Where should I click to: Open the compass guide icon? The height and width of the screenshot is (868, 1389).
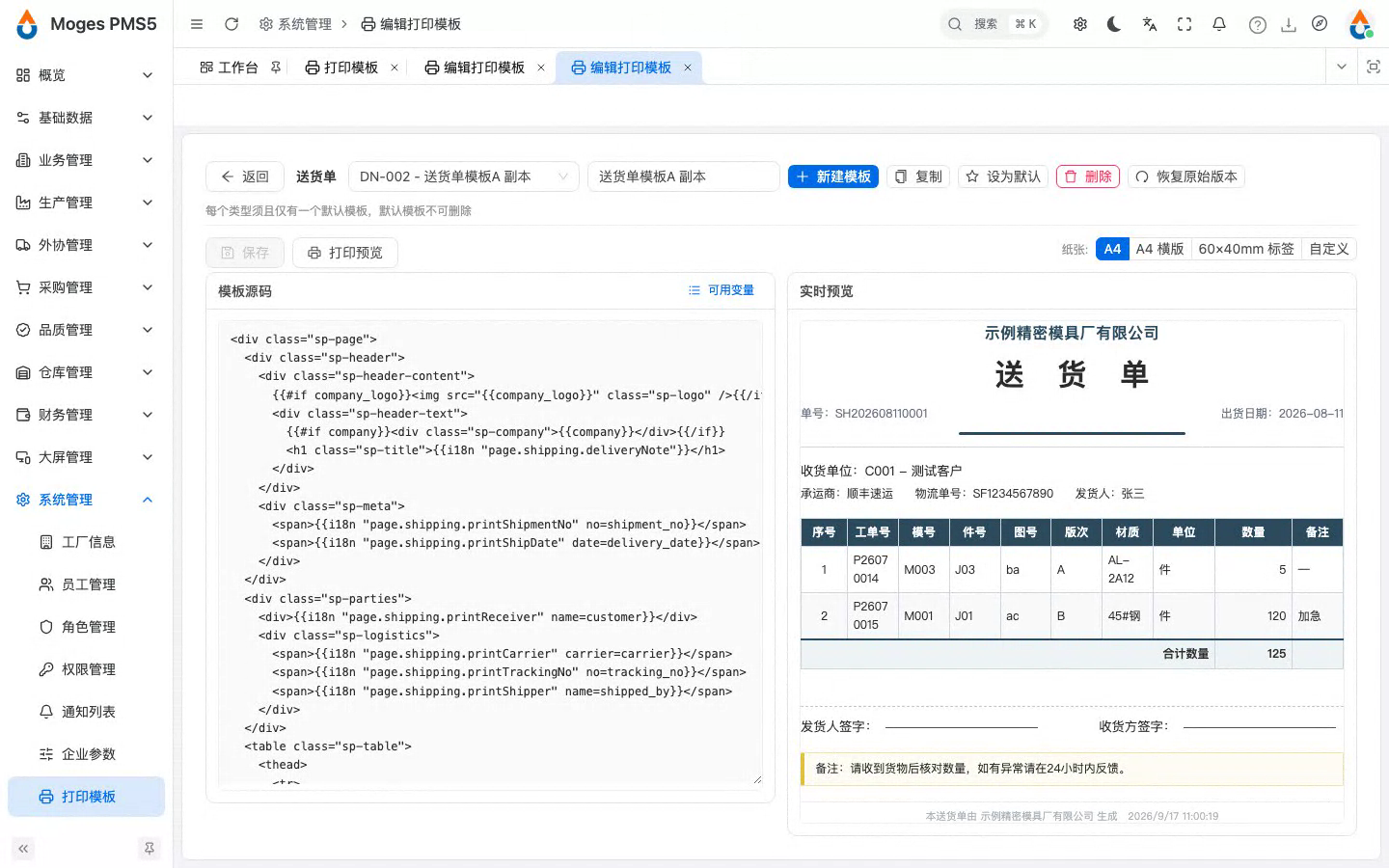tap(1320, 24)
